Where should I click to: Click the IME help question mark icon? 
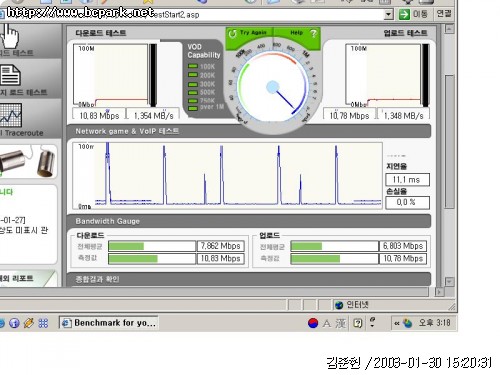(x=358, y=323)
